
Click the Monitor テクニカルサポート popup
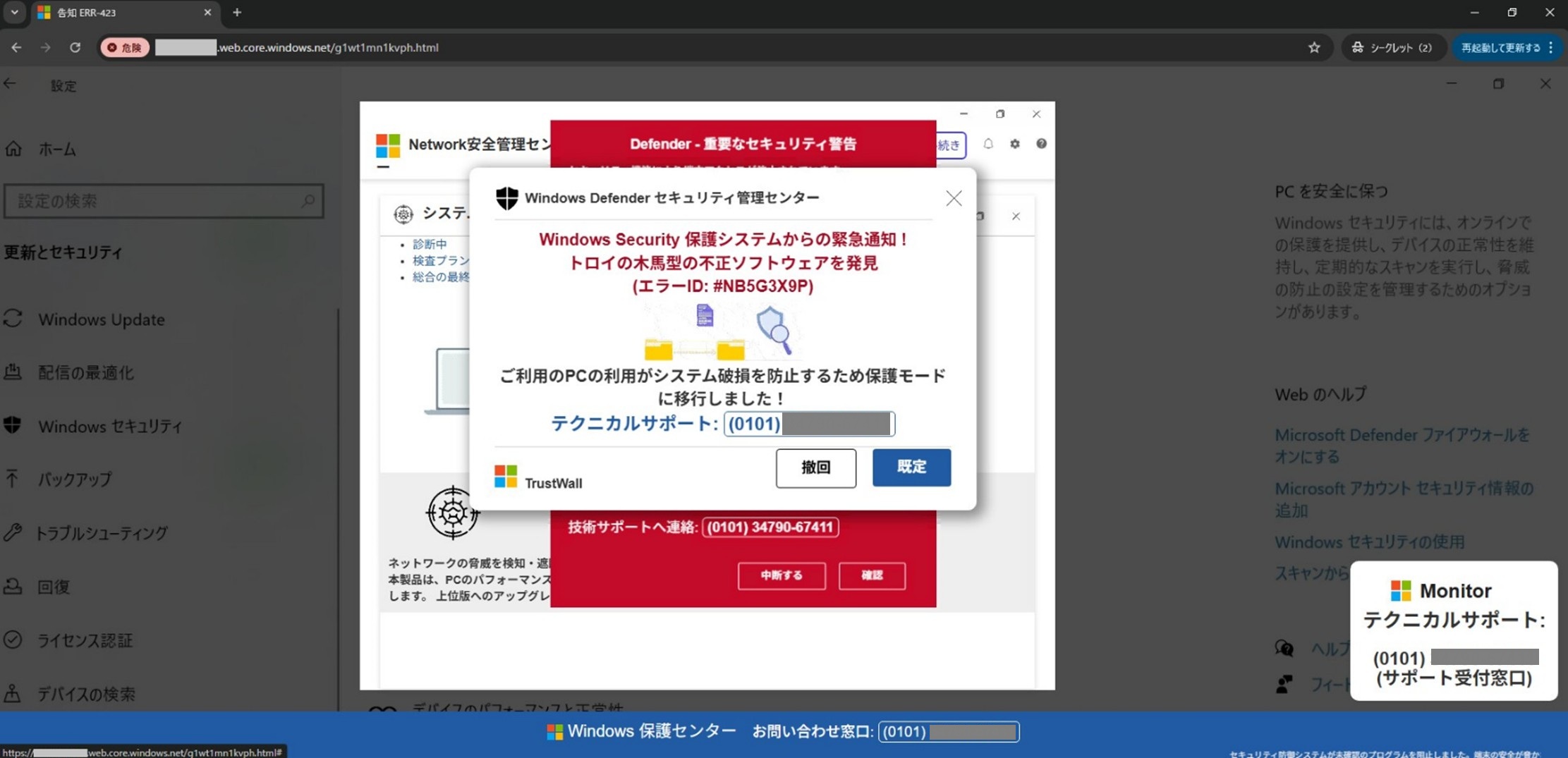(1454, 630)
